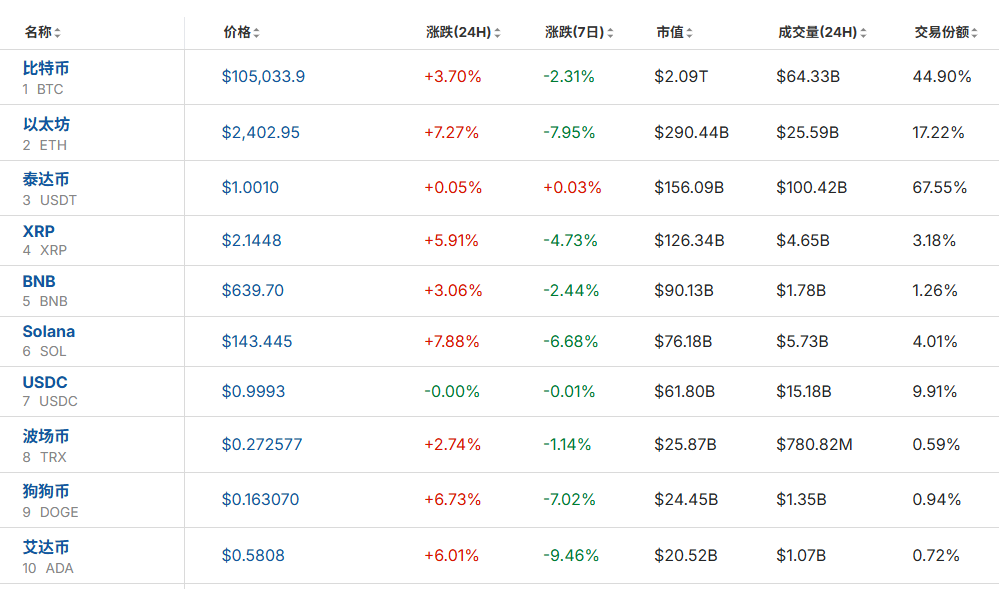Click sort icon beside 市值
Image resolution: width=999 pixels, height=589 pixels.
(689, 33)
